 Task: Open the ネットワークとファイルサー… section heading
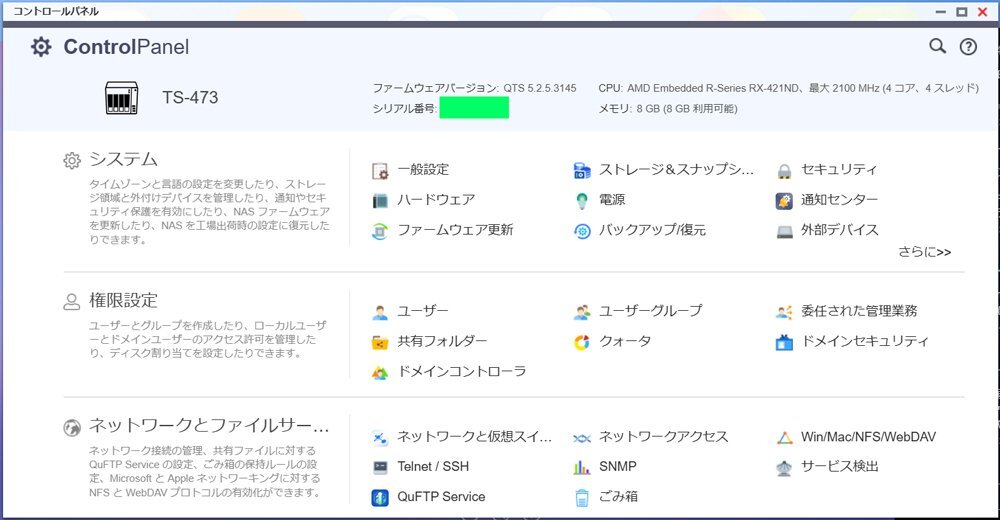tap(209, 426)
